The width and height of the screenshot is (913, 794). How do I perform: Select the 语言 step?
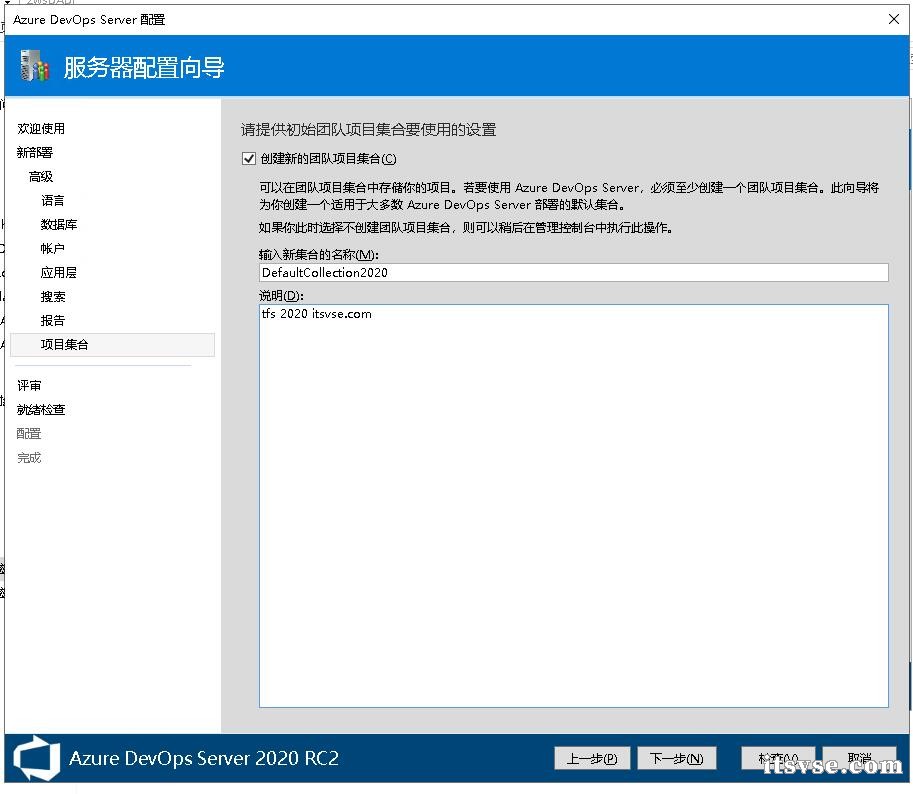52,201
